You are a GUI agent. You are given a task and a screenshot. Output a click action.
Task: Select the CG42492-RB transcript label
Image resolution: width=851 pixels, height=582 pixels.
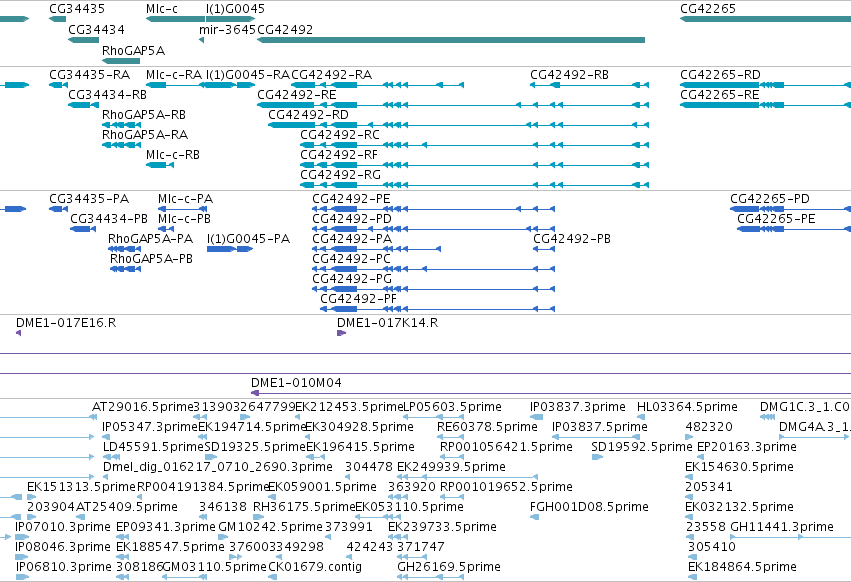[569, 74]
